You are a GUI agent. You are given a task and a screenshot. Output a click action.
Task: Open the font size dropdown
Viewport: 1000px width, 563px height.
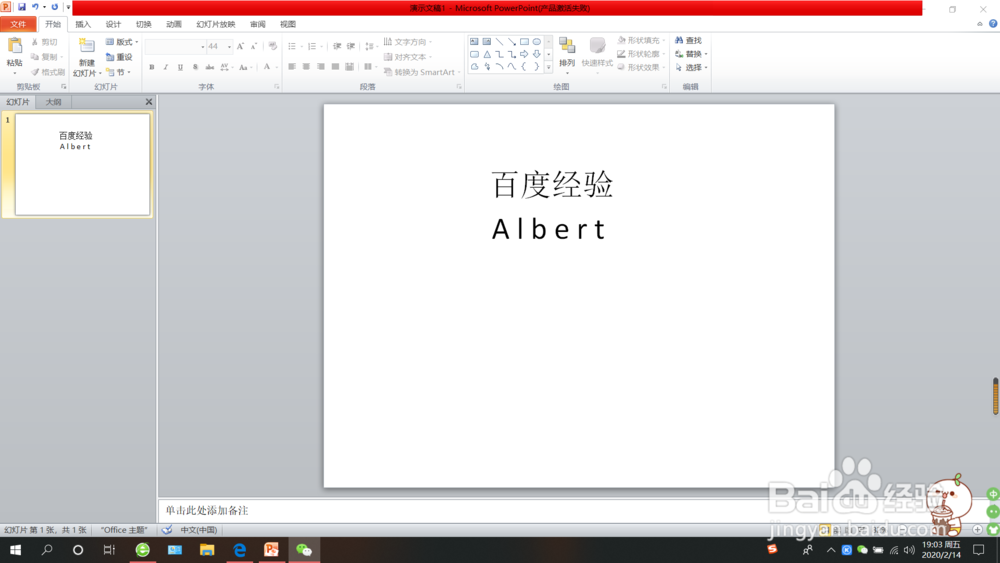click(230, 47)
